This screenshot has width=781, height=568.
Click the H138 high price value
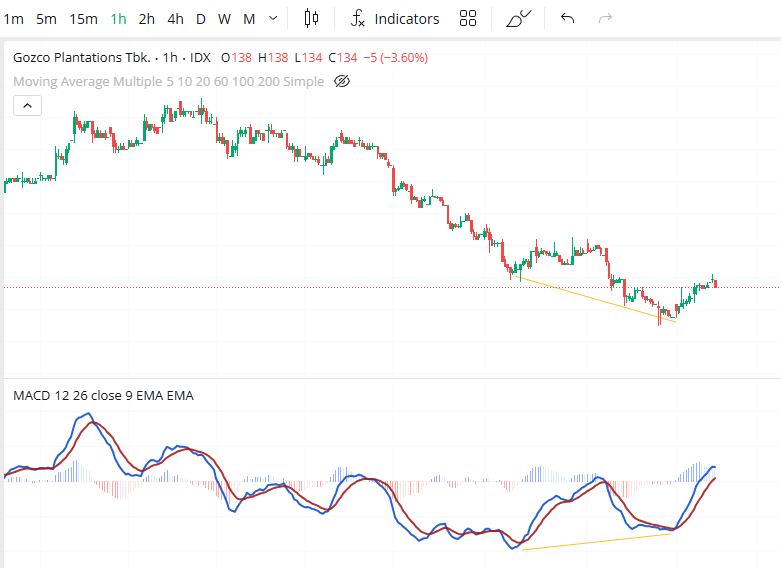pyautogui.click(x=273, y=58)
